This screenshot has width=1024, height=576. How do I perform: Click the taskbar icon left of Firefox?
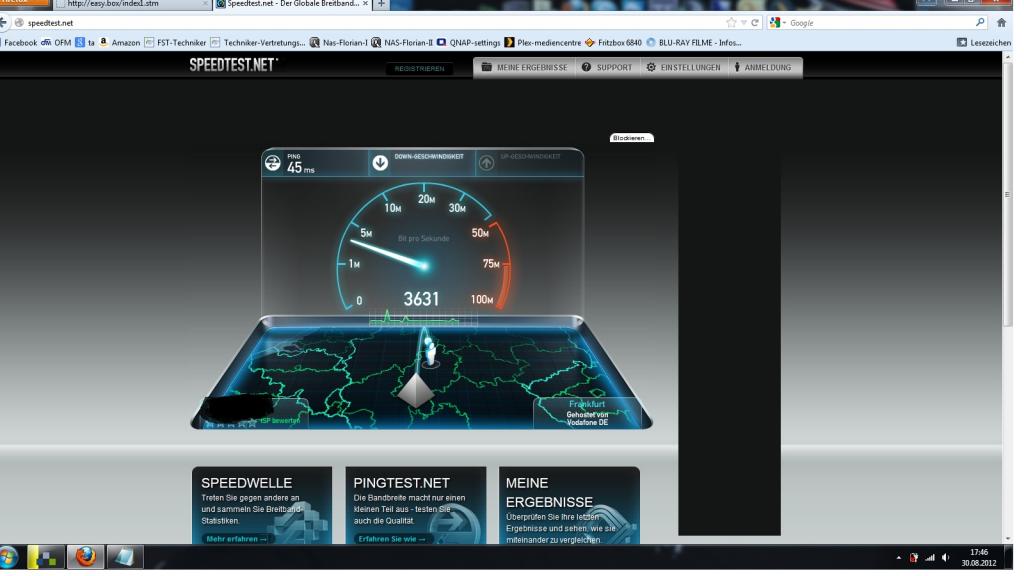pyautogui.click(x=46, y=557)
